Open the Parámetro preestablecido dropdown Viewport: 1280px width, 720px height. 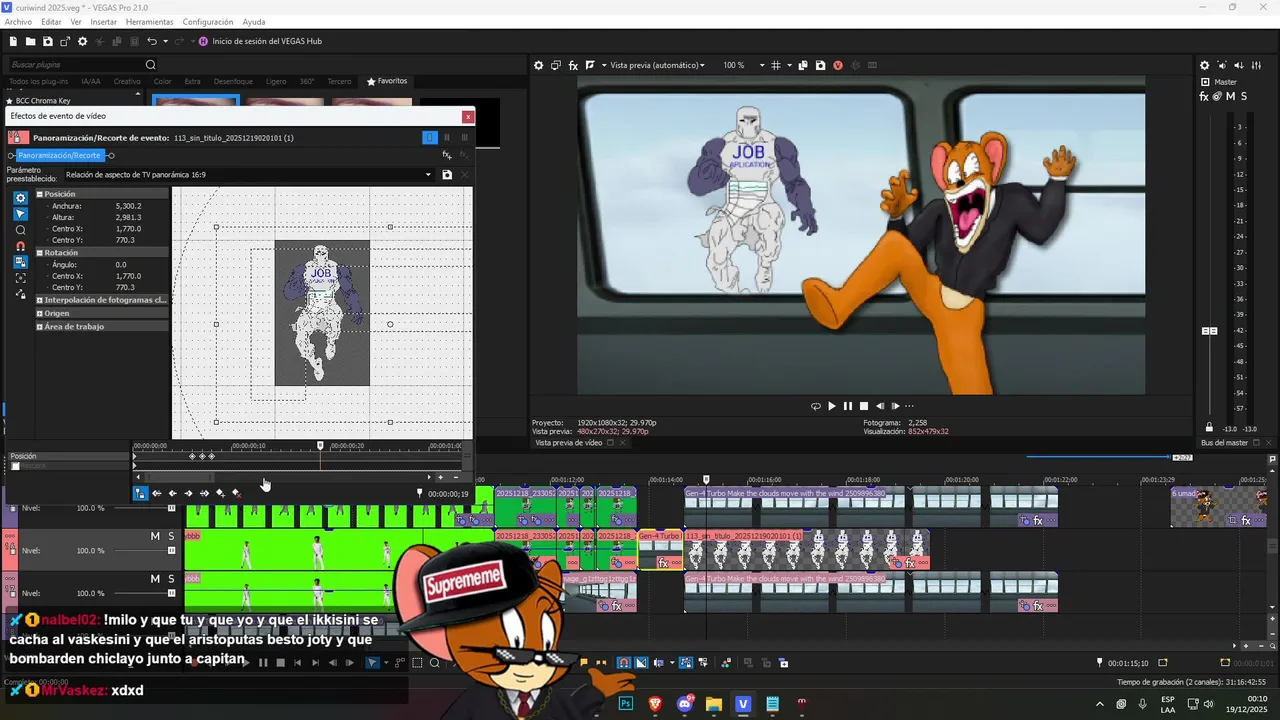coord(428,175)
